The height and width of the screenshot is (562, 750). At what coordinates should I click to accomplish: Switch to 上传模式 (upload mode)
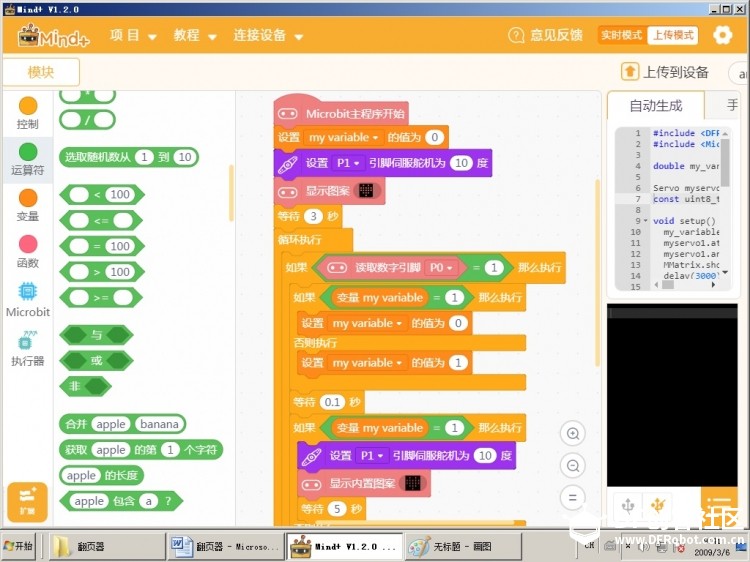[673, 35]
